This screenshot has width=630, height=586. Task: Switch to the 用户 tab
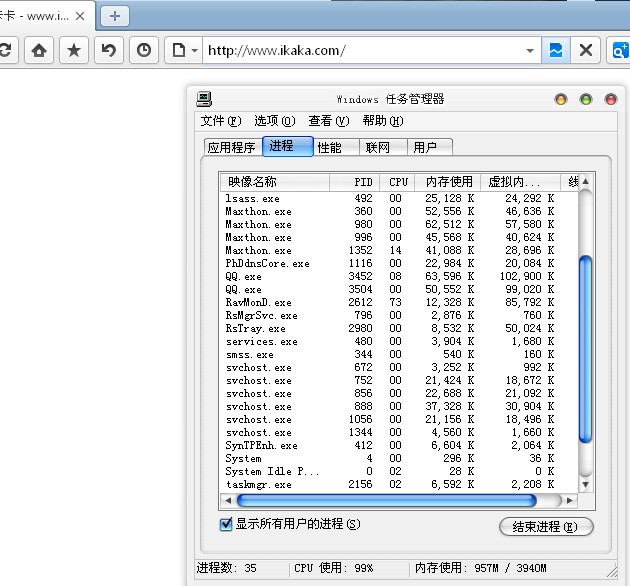[x=430, y=147]
